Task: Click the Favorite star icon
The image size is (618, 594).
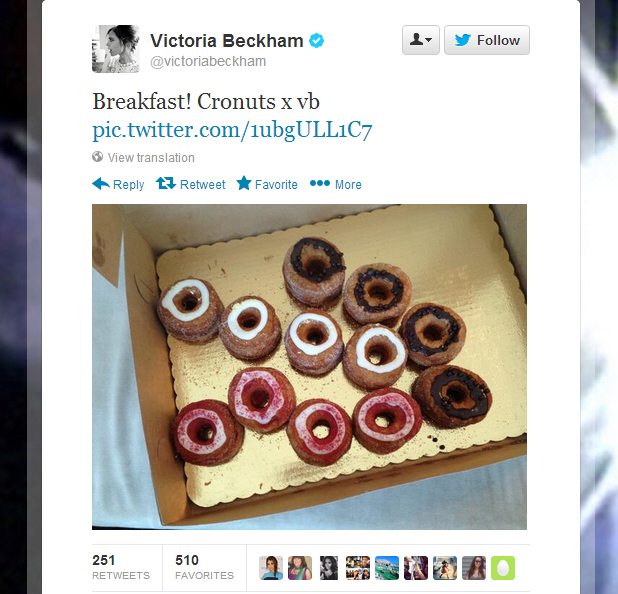Action: point(244,183)
